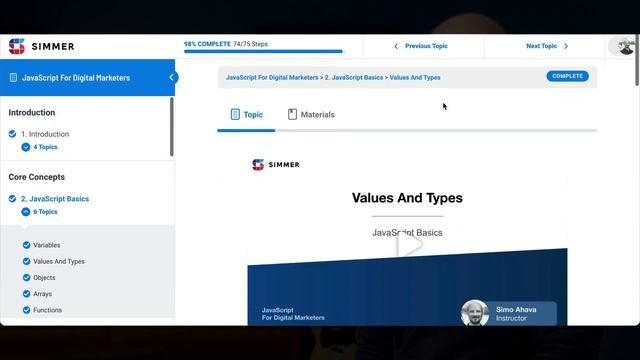Viewport: 640px width, 360px height.
Task: Click the checkmark next to 1. Introduction
Action: point(12,134)
